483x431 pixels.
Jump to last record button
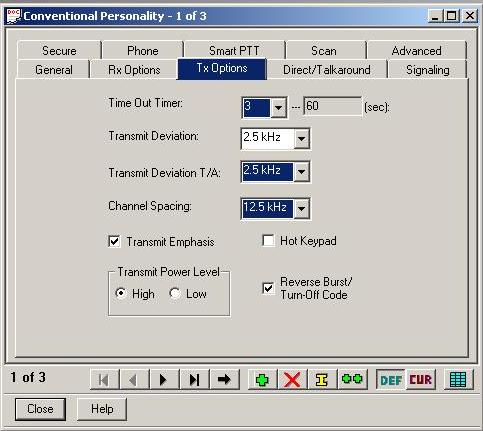[194, 379]
